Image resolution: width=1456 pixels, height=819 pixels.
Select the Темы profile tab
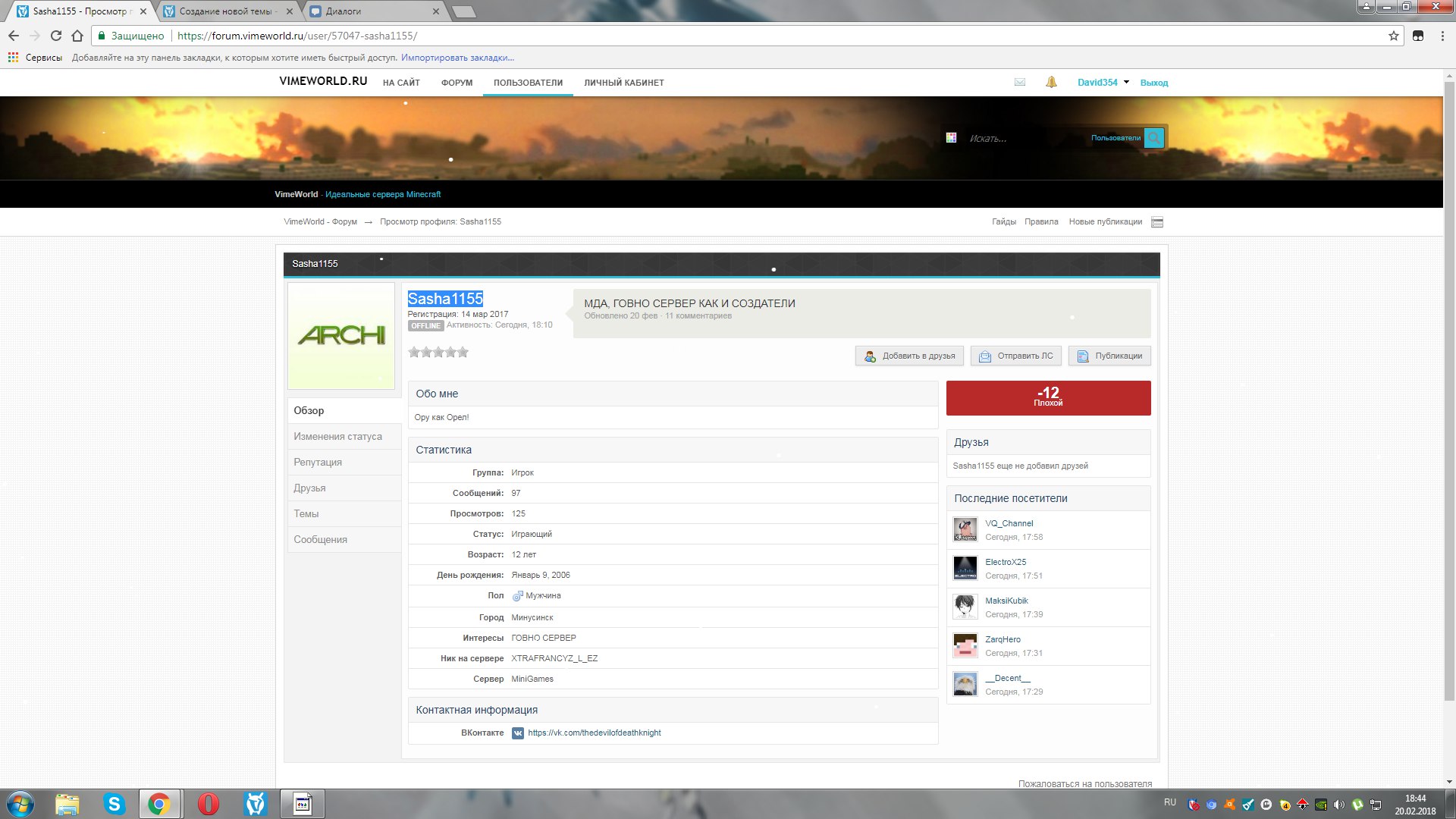(344, 513)
